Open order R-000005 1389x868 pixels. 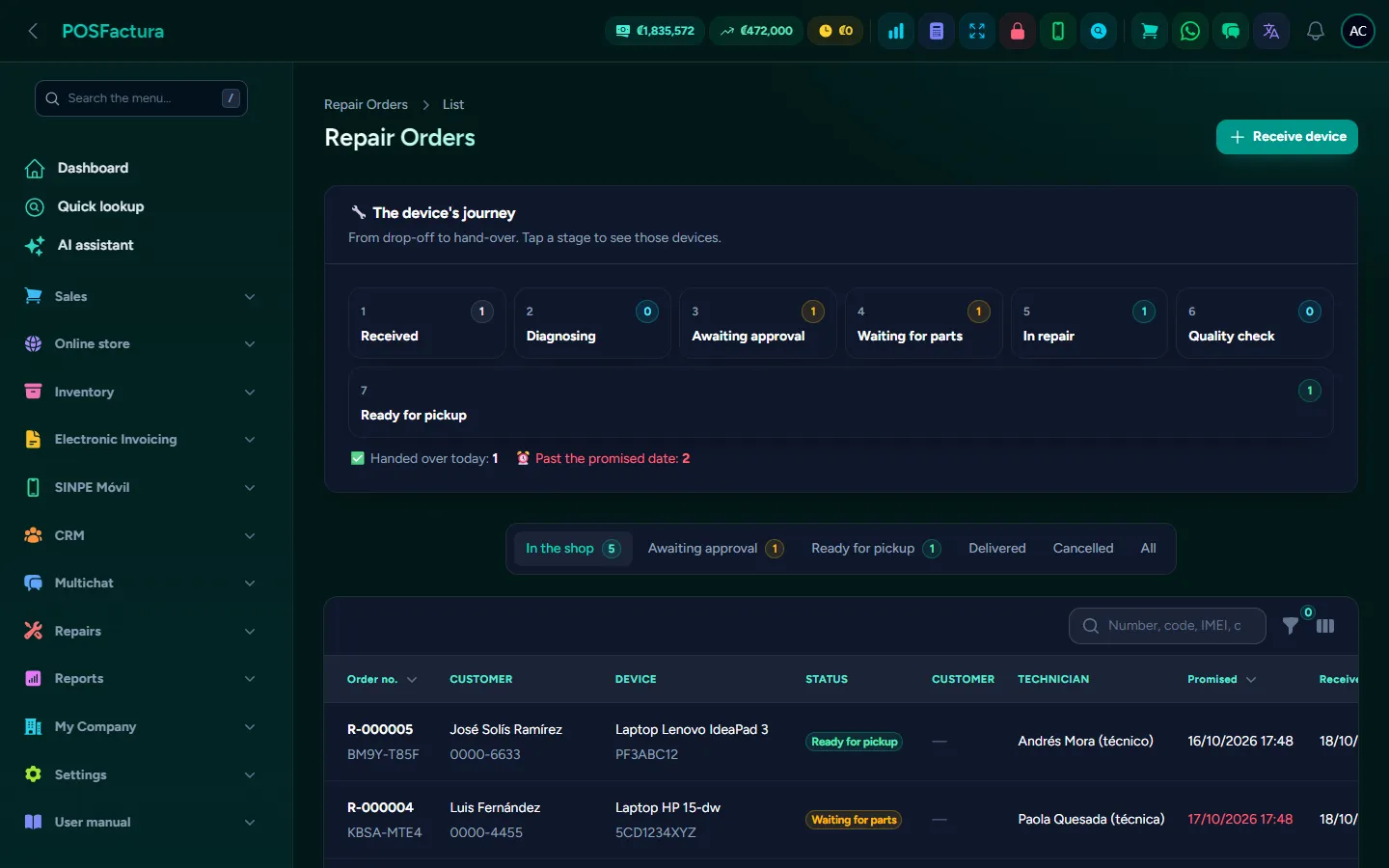coord(380,729)
